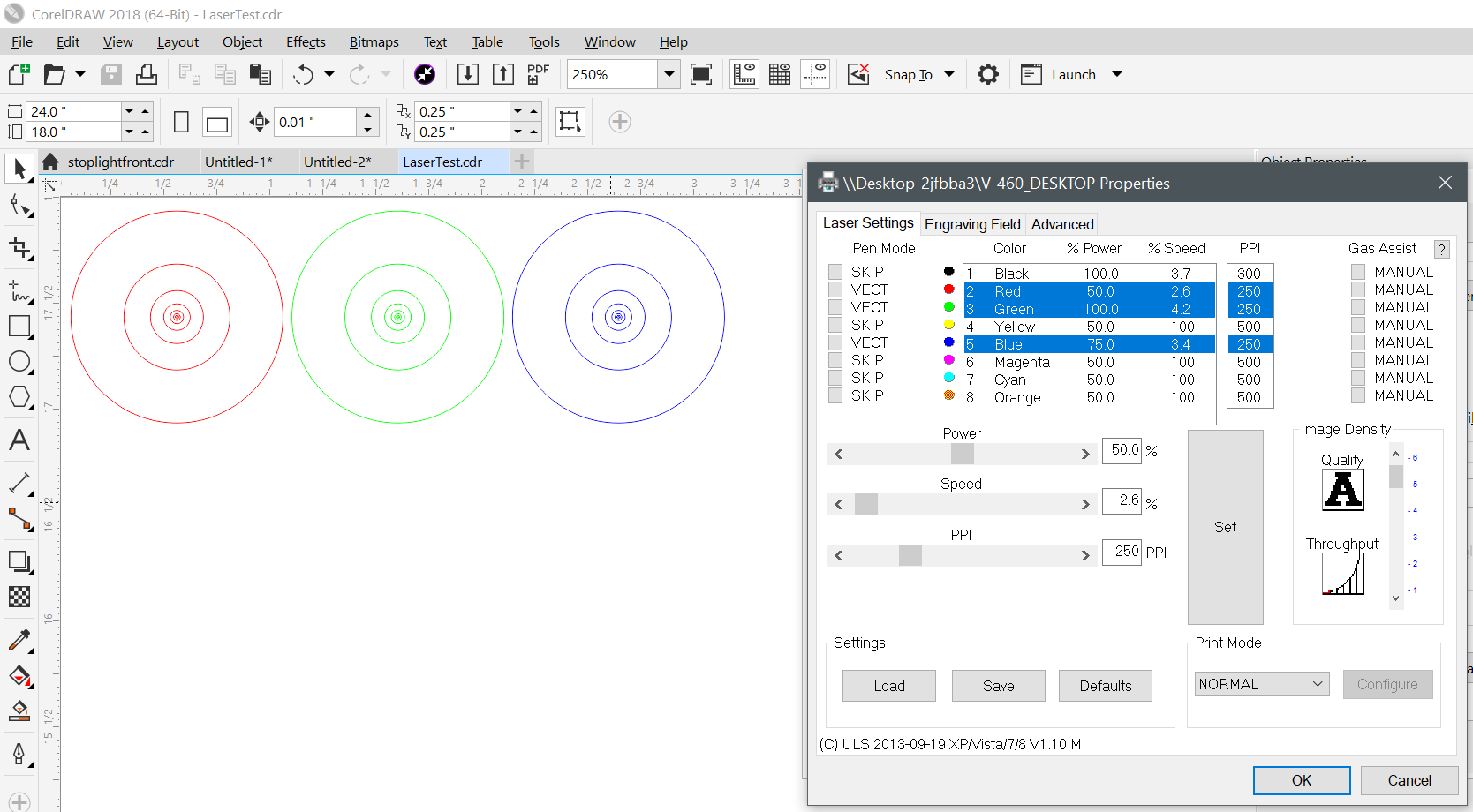This screenshot has width=1473, height=812.
Task: Confirm the dialog with OK
Action: [1302, 780]
